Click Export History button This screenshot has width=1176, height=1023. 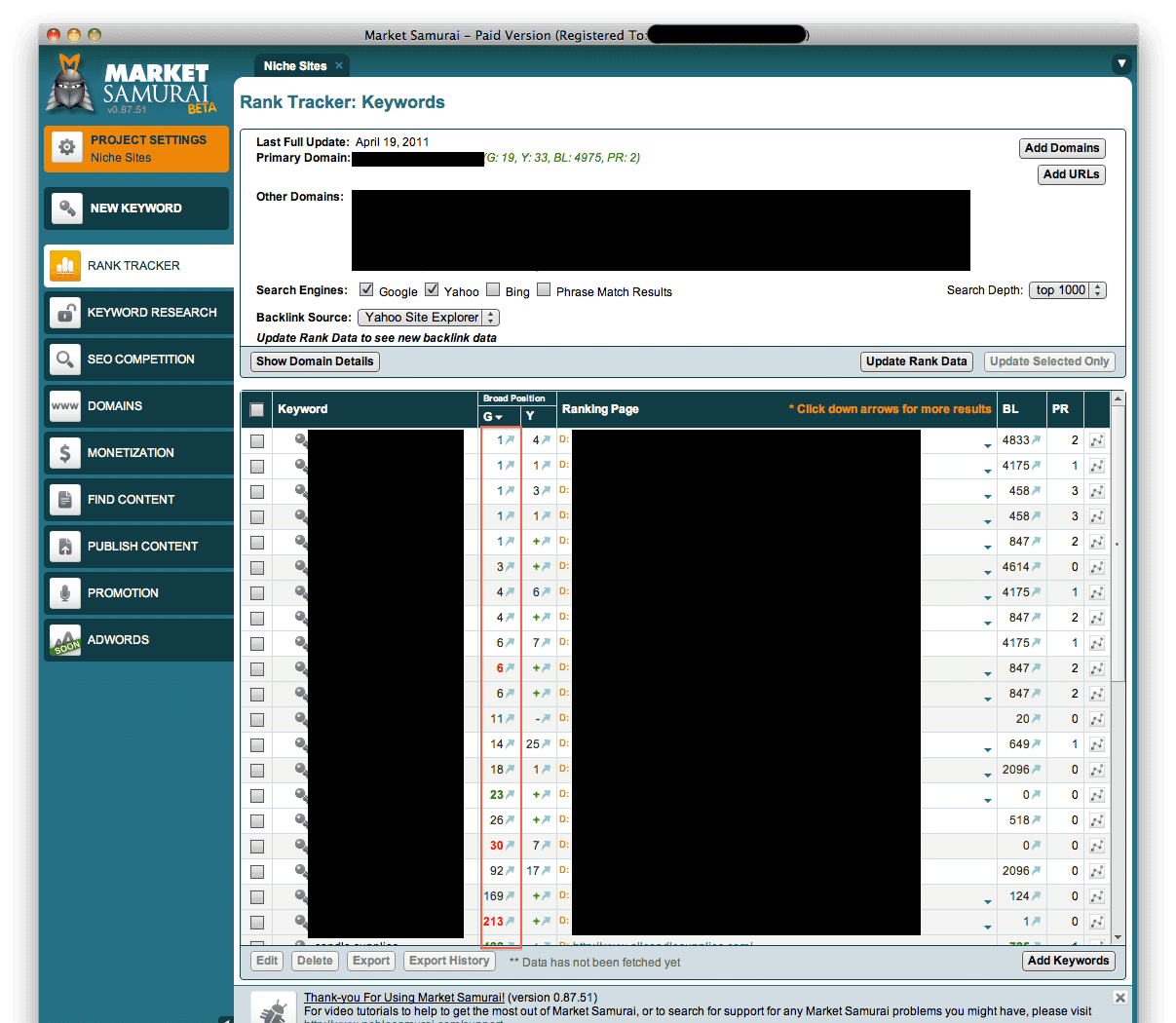449,961
